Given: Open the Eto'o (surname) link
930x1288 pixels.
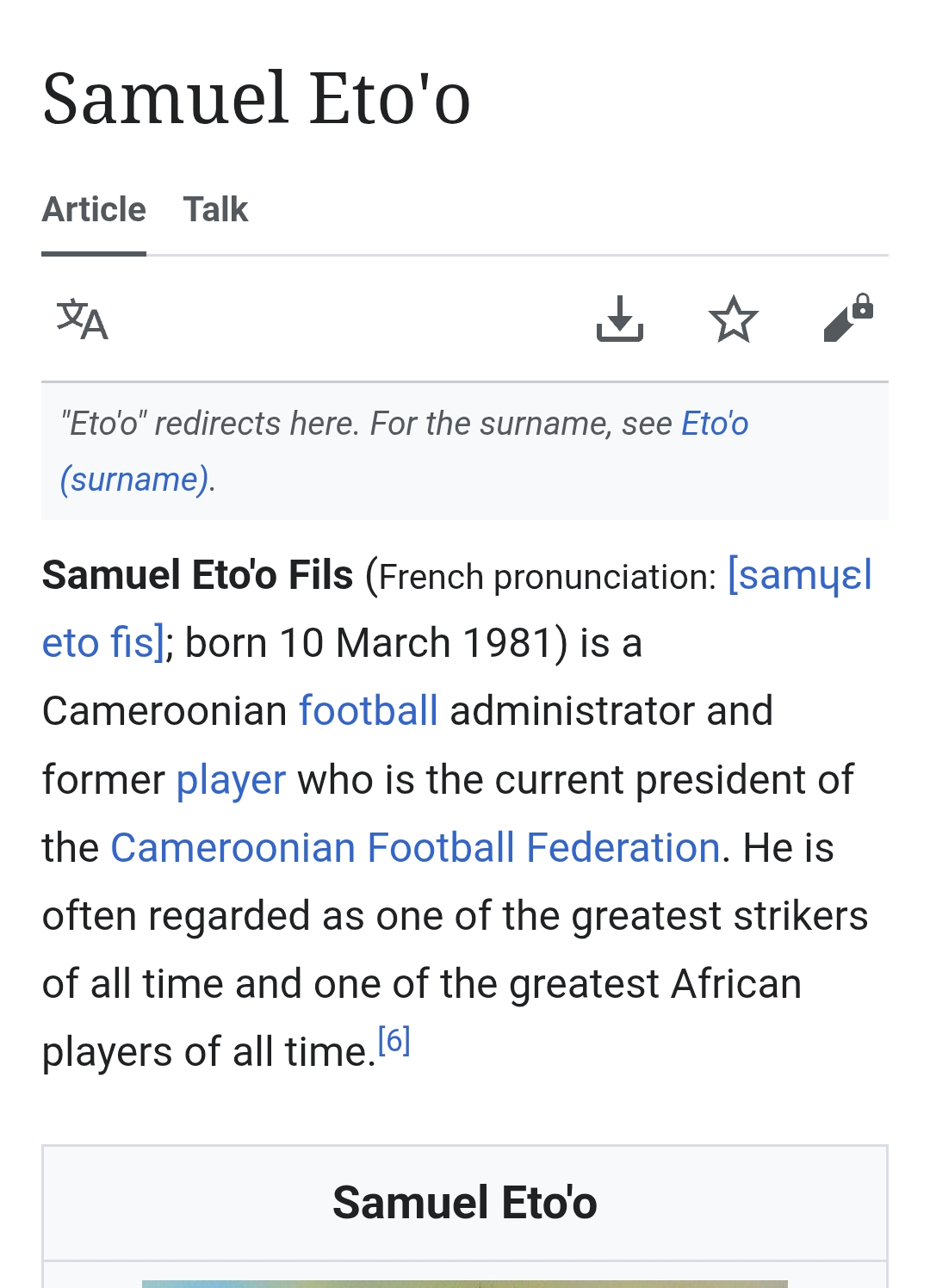Looking at the screenshot, I should click(405, 451).
